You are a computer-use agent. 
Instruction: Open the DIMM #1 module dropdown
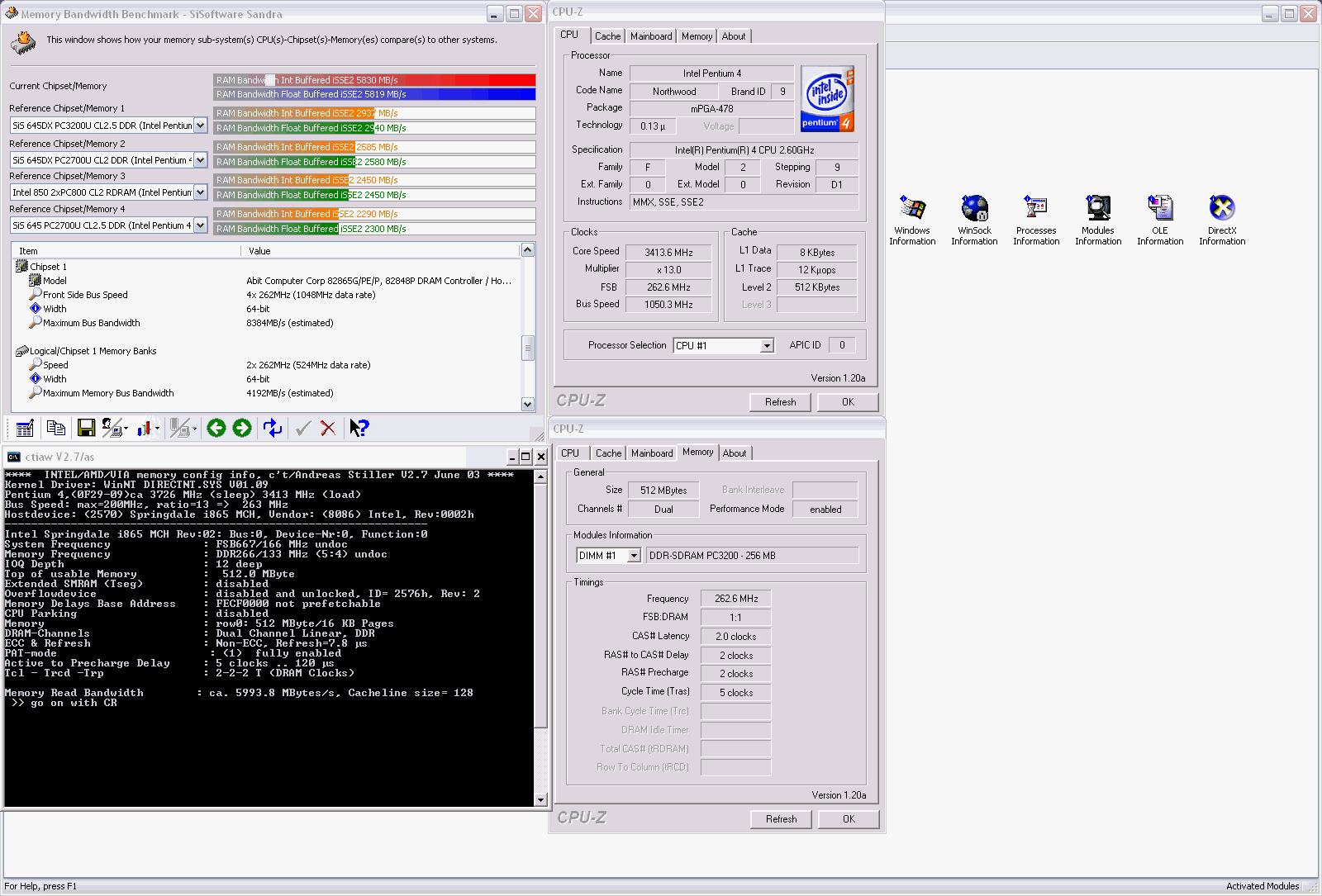point(634,556)
